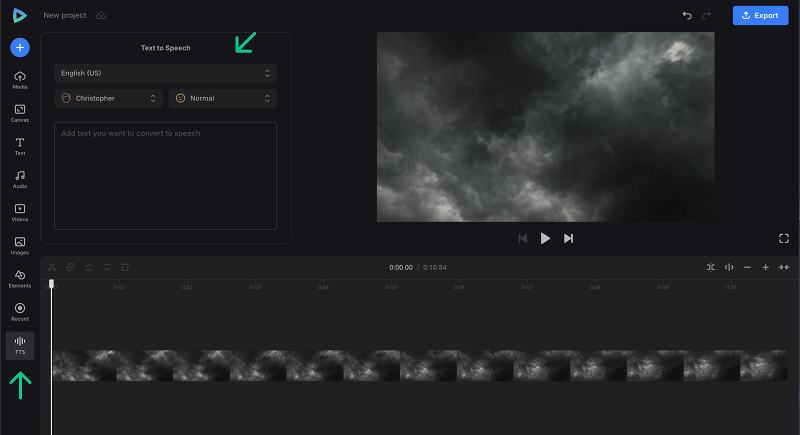Zoom in the timeline
The width and height of the screenshot is (800, 435).
click(x=765, y=267)
